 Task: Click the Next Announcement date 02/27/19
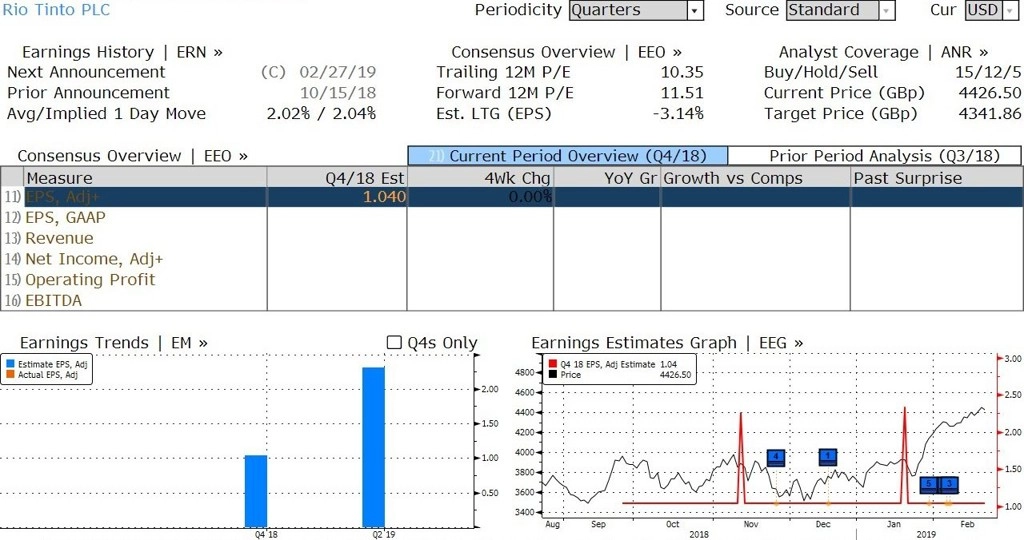[338, 72]
